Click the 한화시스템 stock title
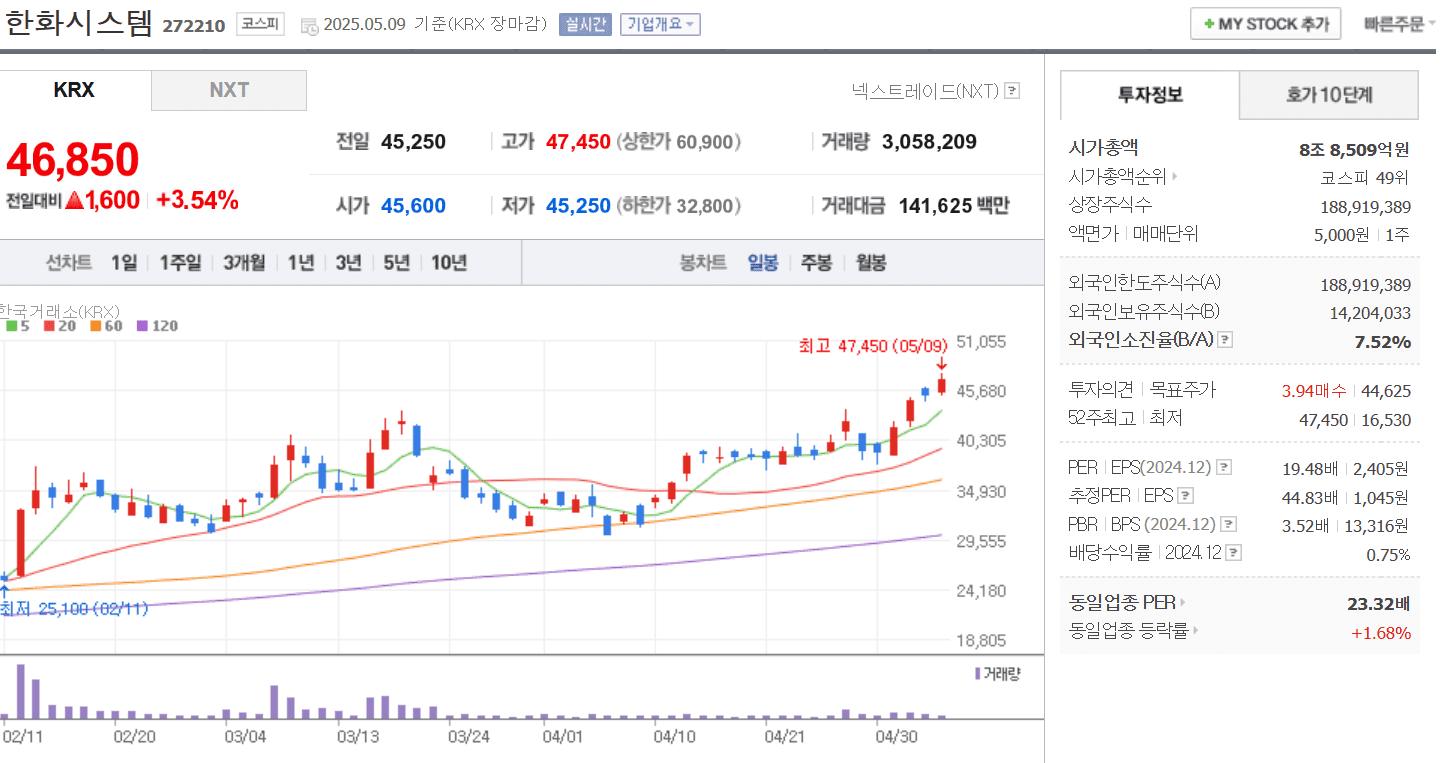Screen dimensions: 1446x763 tap(78, 22)
